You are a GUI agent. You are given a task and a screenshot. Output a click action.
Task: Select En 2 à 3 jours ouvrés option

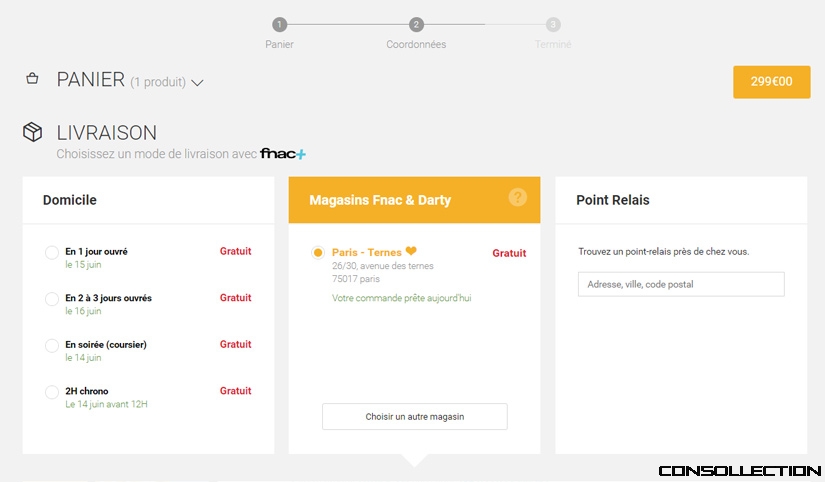click(x=52, y=299)
